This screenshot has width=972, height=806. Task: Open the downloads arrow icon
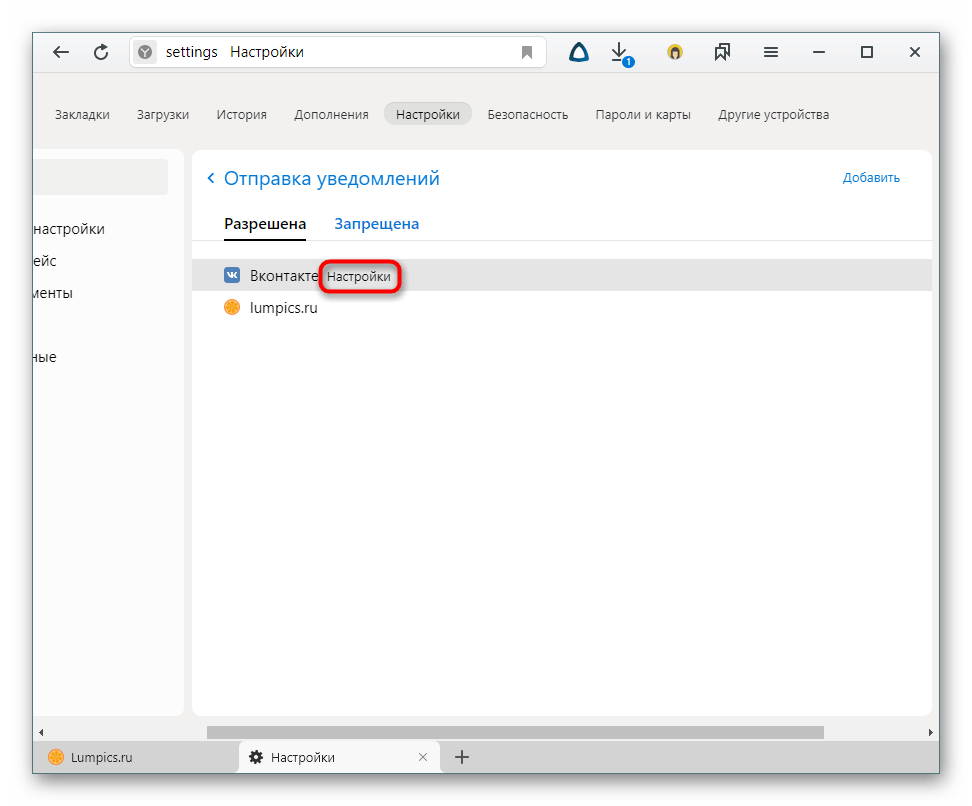[x=620, y=53]
